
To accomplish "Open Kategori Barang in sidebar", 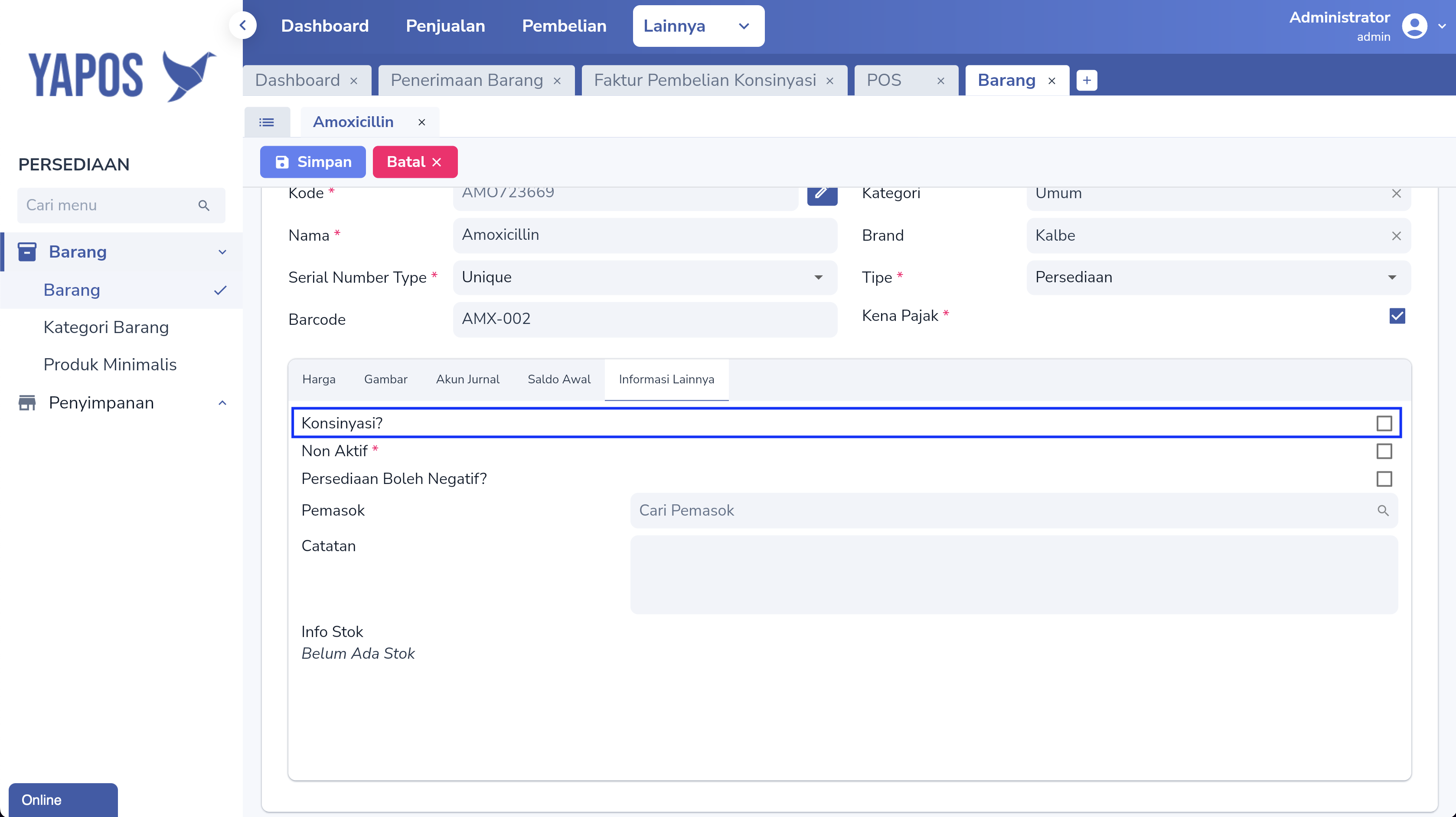I will point(106,327).
